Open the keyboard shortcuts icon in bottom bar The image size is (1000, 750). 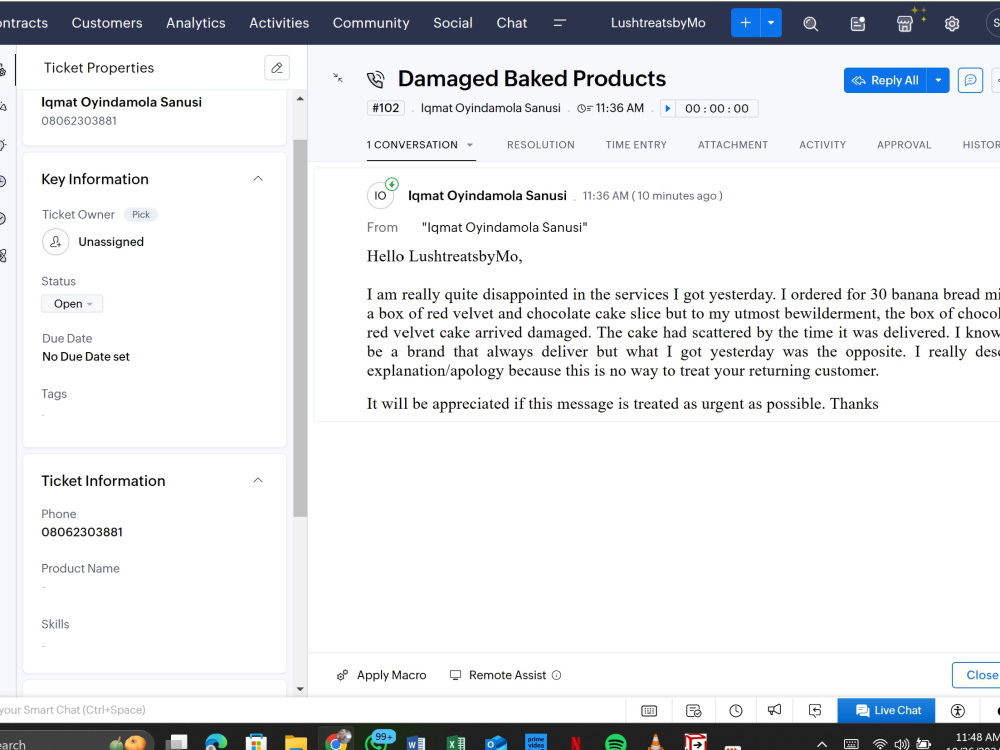click(x=649, y=710)
